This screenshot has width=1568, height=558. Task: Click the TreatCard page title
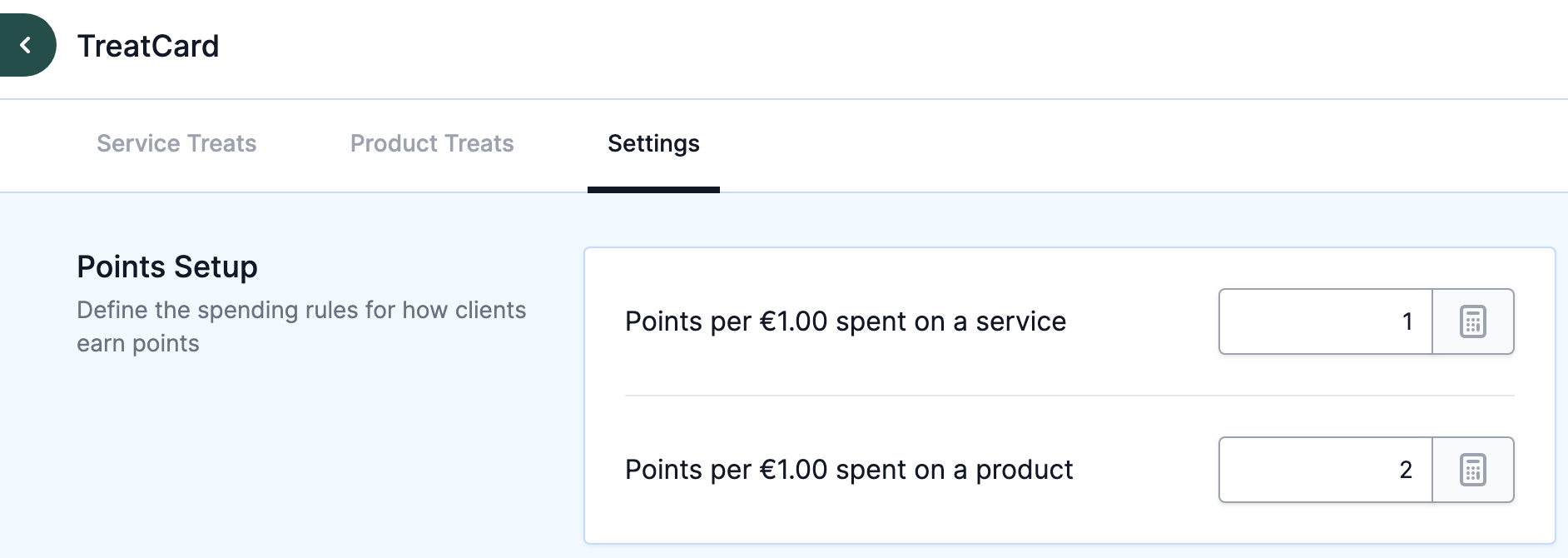coord(148,46)
